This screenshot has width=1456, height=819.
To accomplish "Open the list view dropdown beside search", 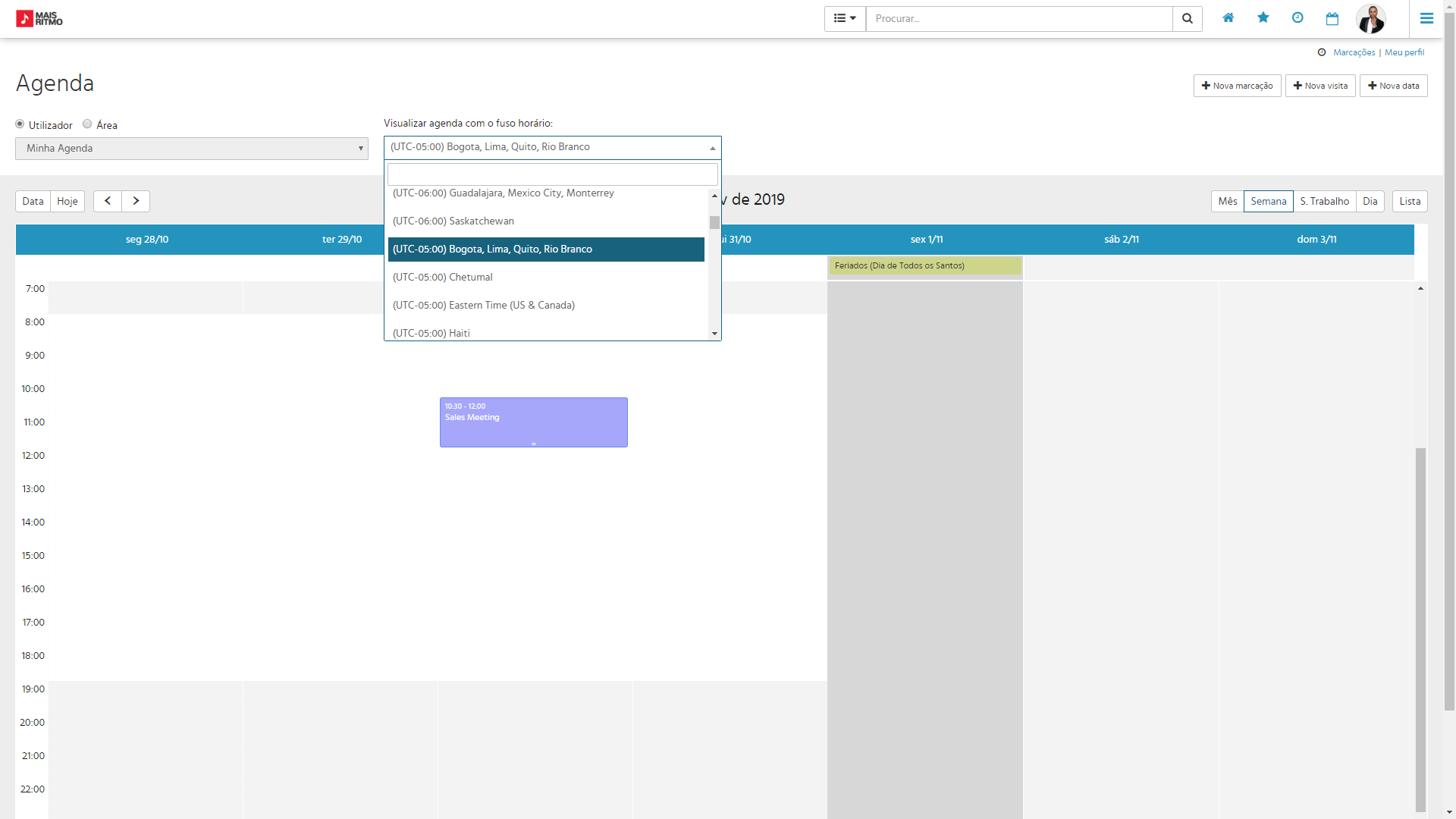I will click(845, 18).
